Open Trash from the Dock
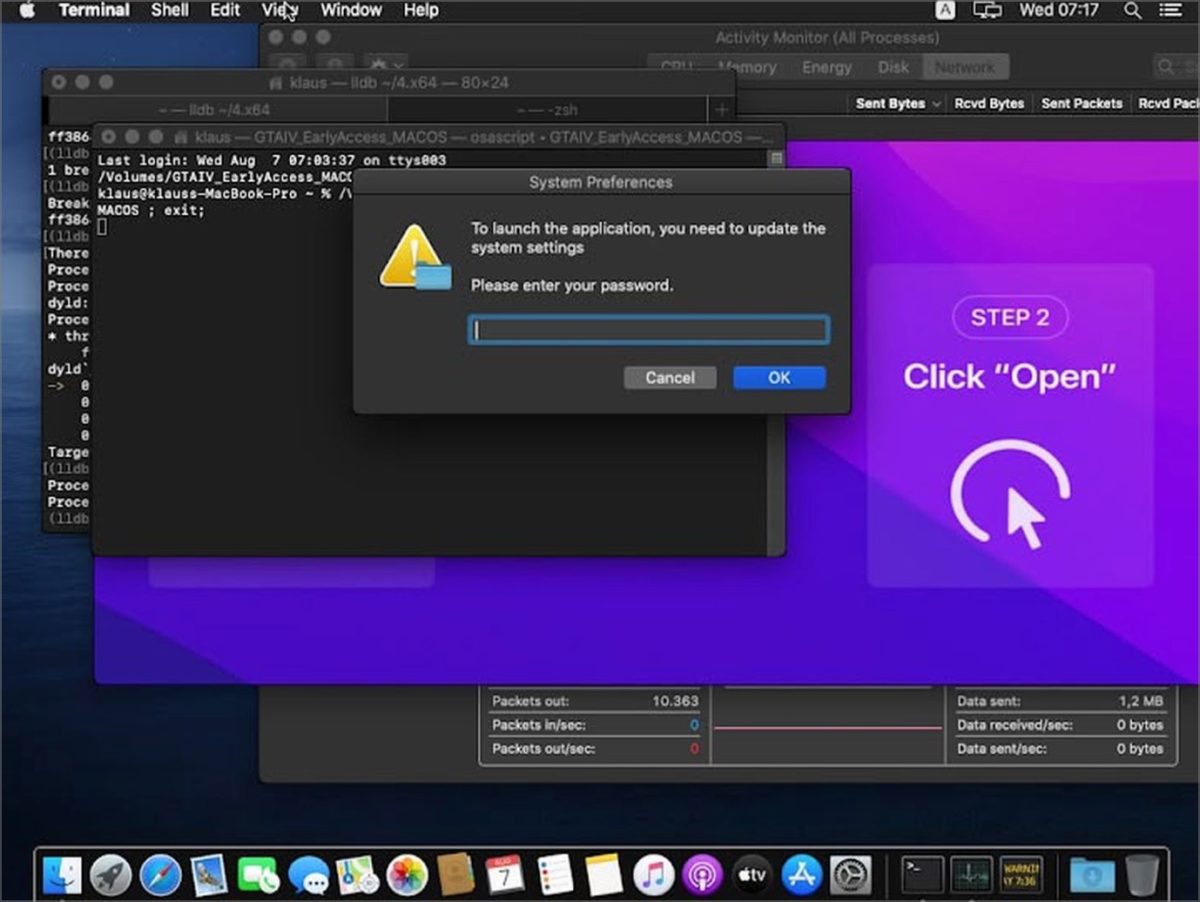Screen dimensions: 1200x902 click(1141, 875)
